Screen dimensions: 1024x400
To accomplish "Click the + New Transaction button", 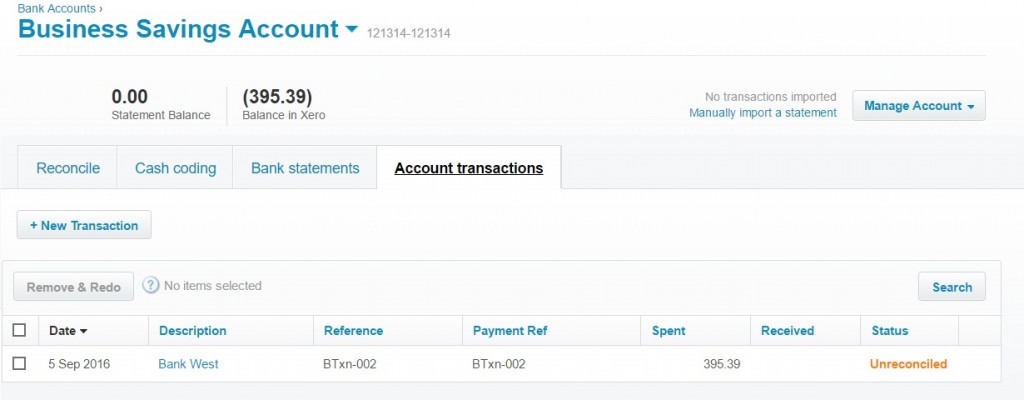I will 84,225.
